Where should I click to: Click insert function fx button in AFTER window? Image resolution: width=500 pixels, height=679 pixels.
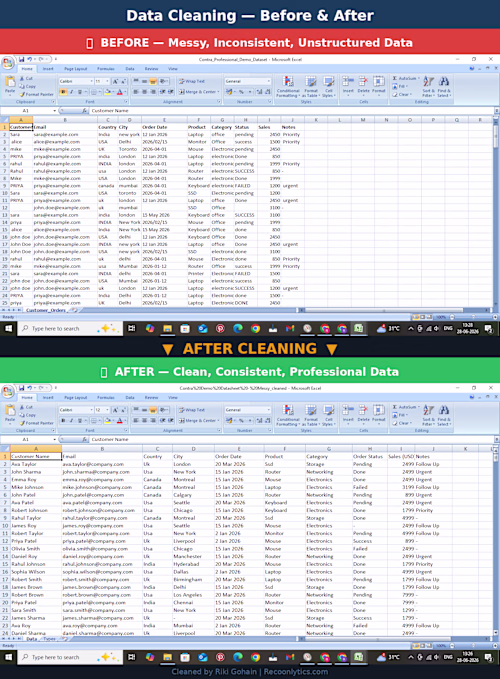(x=84, y=440)
